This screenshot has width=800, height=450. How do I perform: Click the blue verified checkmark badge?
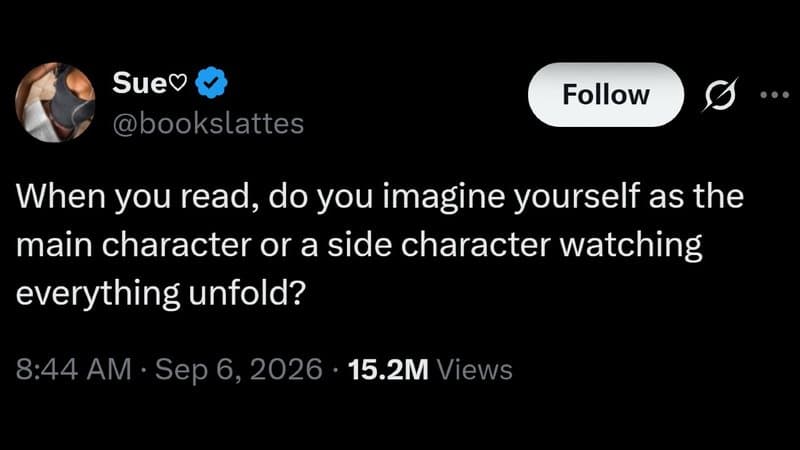(x=211, y=82)
